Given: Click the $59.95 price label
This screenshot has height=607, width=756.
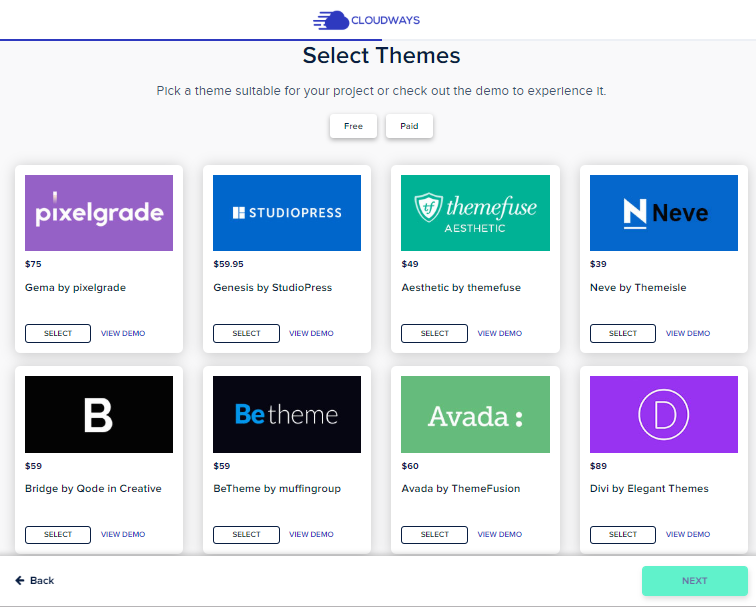Looking at the screenshot, I should [x=229, y=264].
